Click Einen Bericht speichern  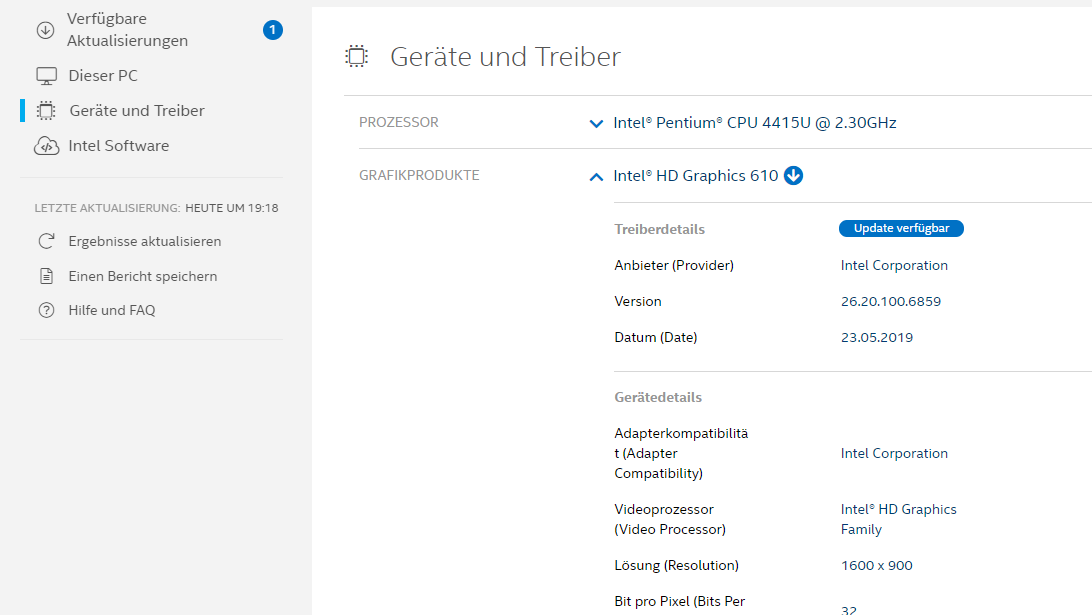(x=143, y=277)
